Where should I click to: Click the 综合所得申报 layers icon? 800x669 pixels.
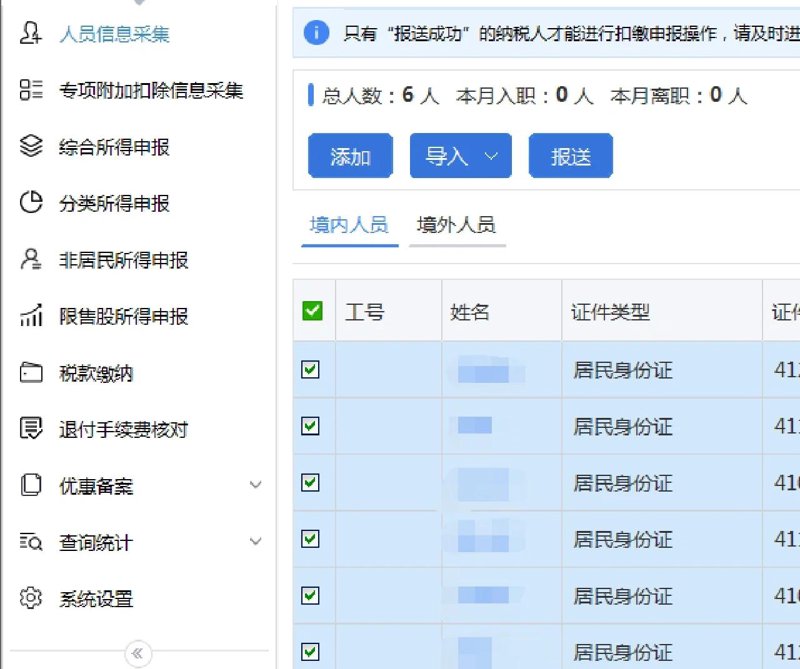click(31, 146)
